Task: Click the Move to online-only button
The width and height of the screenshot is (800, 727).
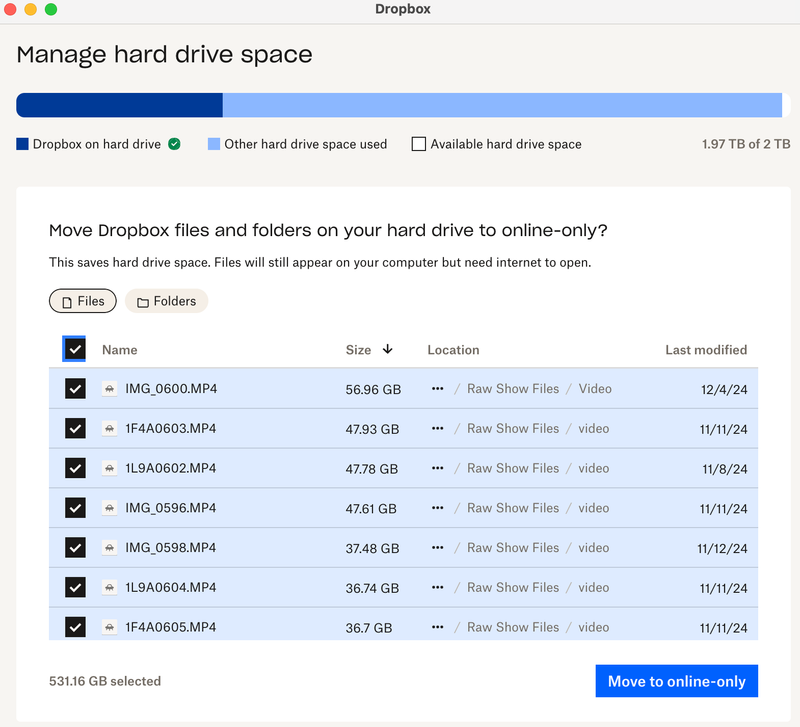Action: (676, 681)
